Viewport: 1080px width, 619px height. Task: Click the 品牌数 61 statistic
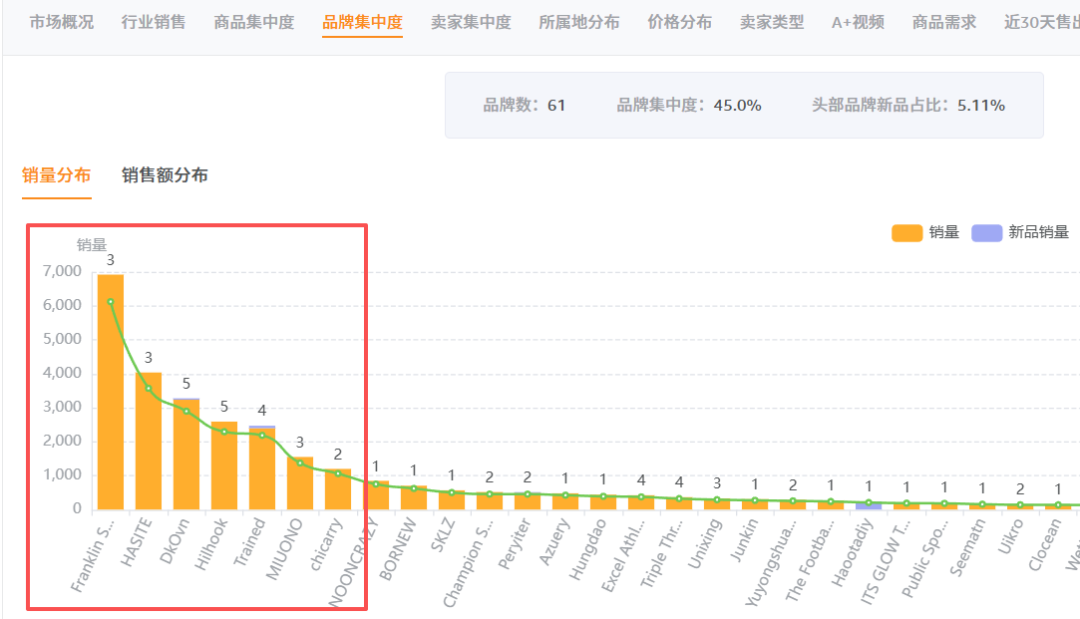(525, 103)
